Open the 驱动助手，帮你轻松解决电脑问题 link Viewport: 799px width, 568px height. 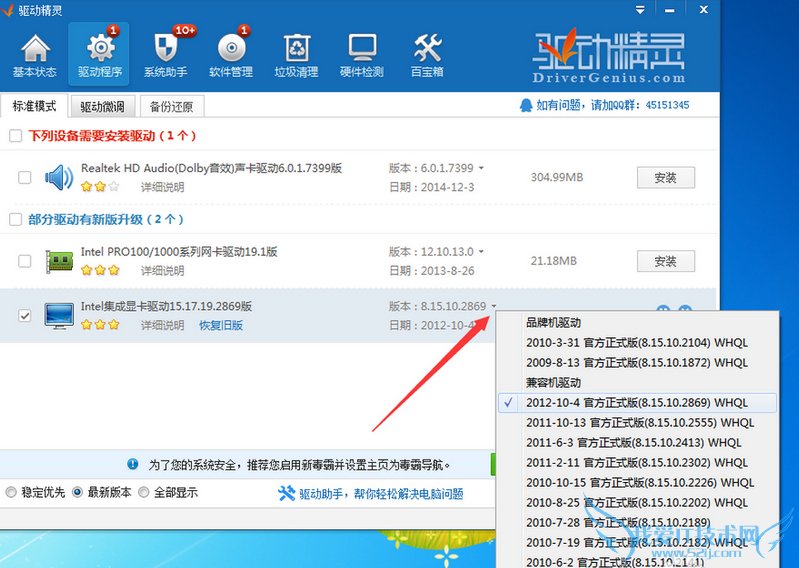(381, 494)
